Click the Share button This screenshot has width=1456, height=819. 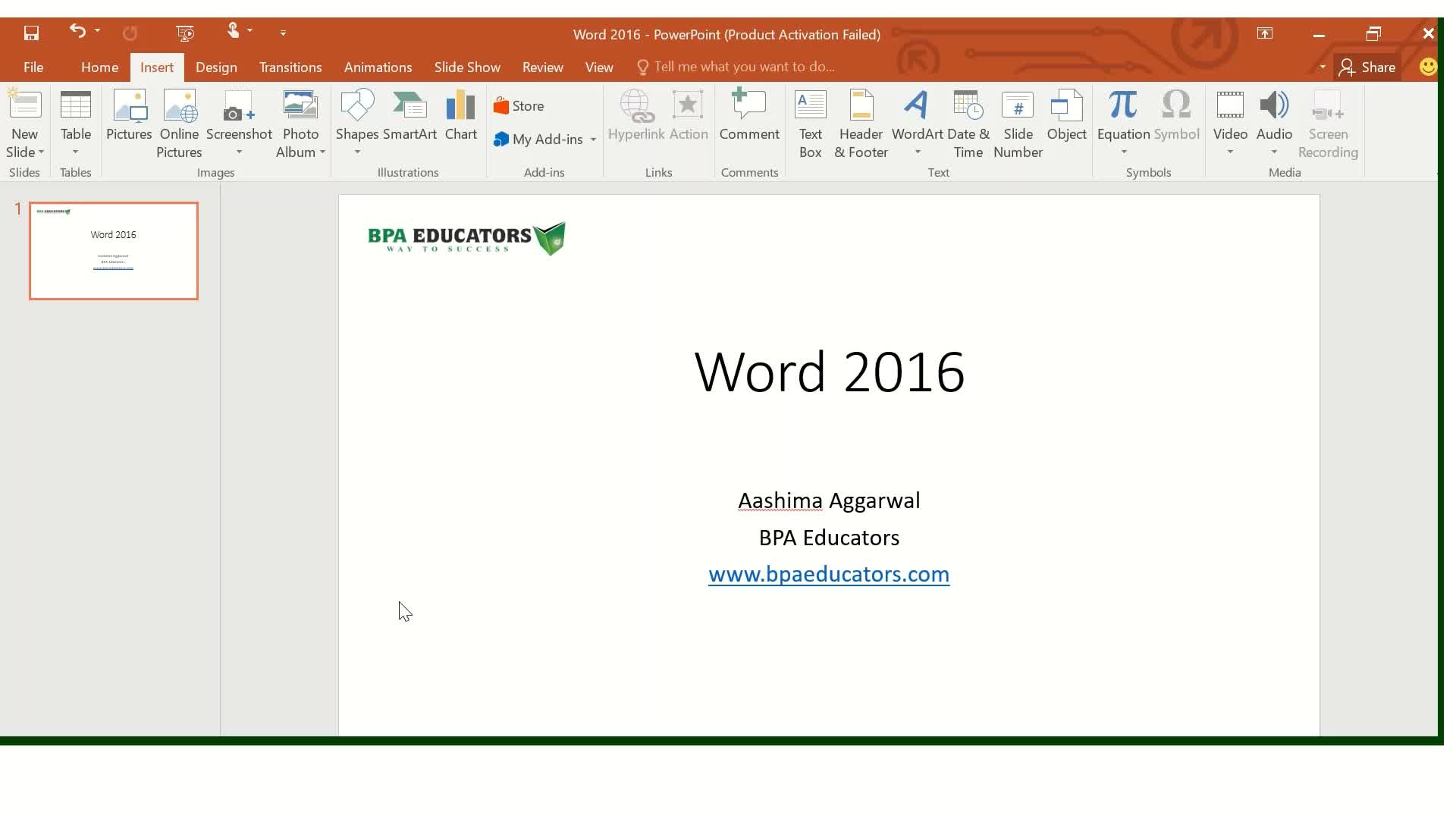[1367, 67]
